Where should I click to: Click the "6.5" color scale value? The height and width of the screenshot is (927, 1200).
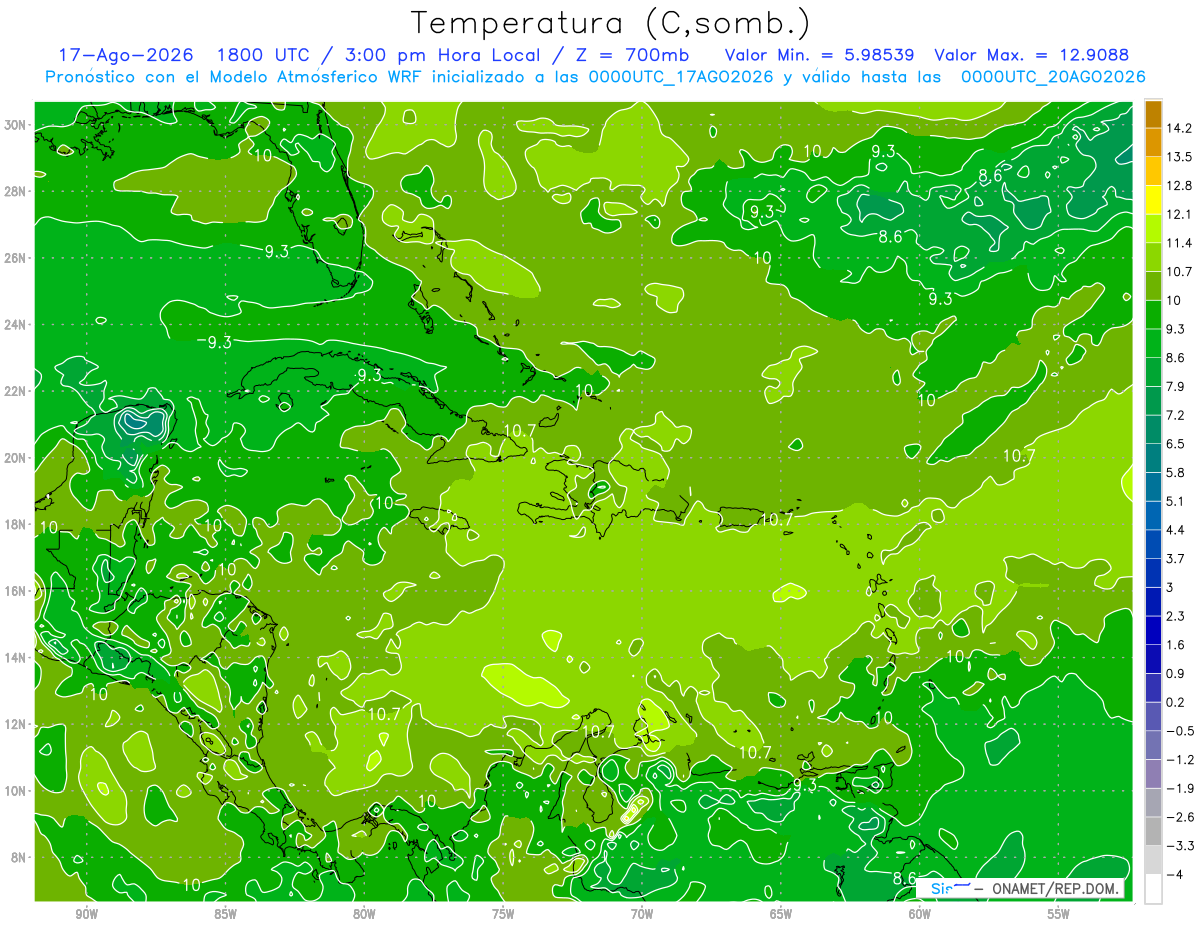tap(1176, 444)
